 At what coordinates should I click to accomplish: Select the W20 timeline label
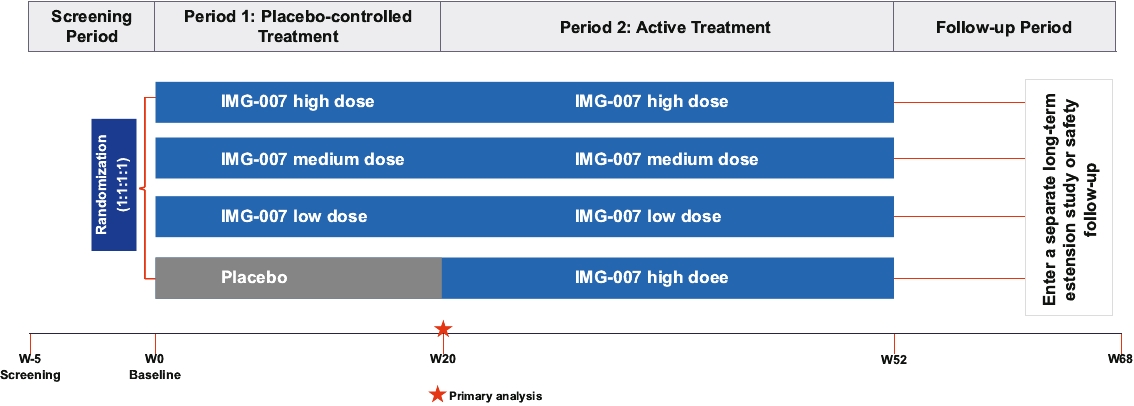coord(443,359)
